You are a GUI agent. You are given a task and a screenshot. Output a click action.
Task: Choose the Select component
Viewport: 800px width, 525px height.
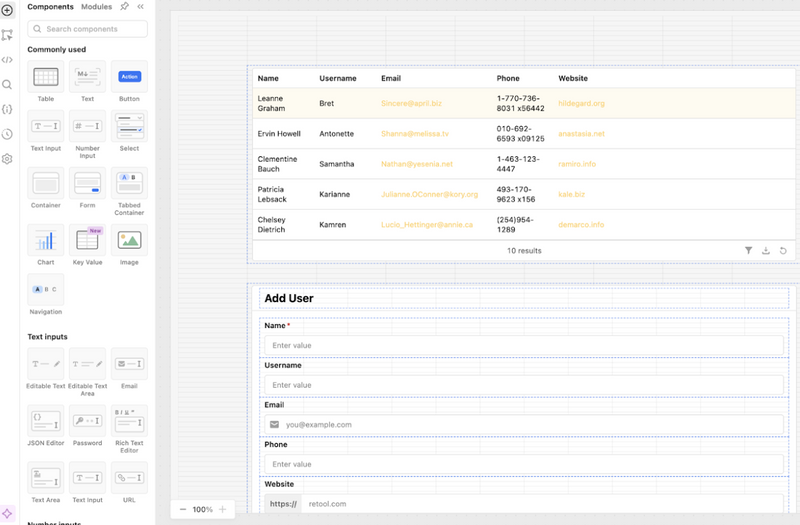click(x=129, y=131)
